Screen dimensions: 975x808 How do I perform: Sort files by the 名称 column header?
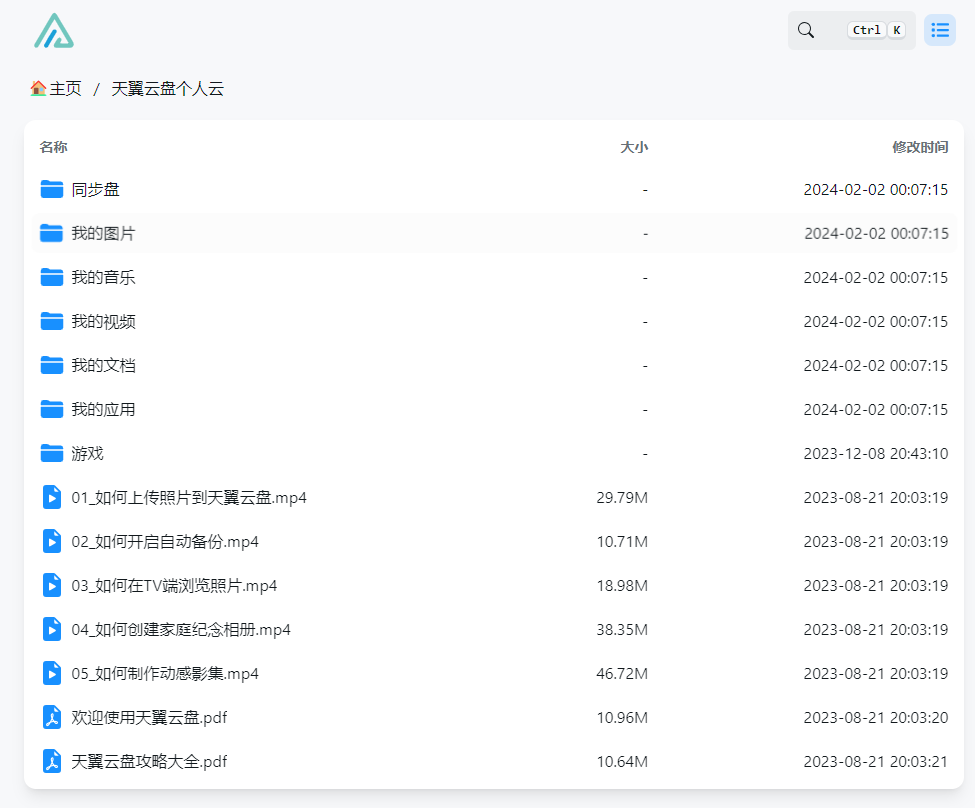point(54,147)
